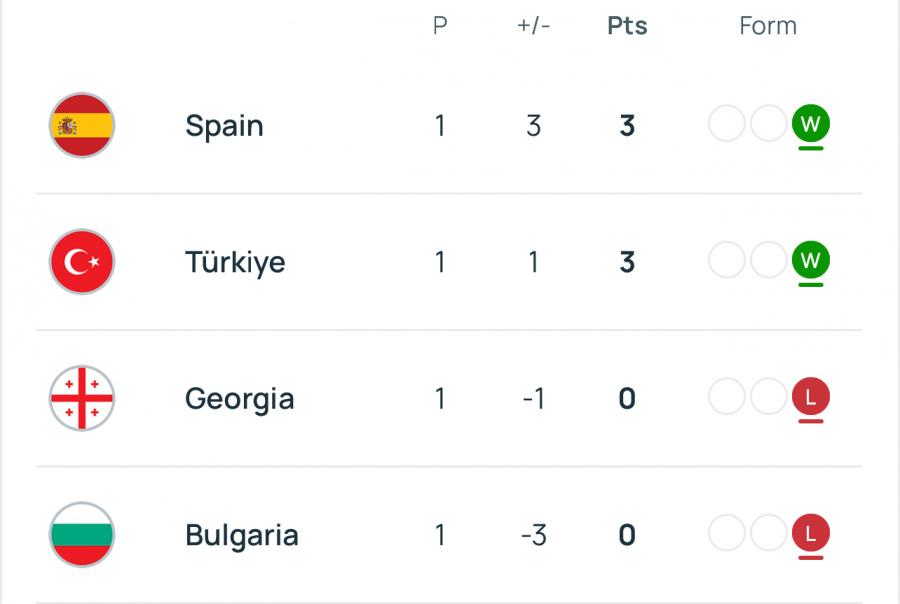Sort table by Pts column header
This screenshot has width=900, height=604.
tap(627, 26)
